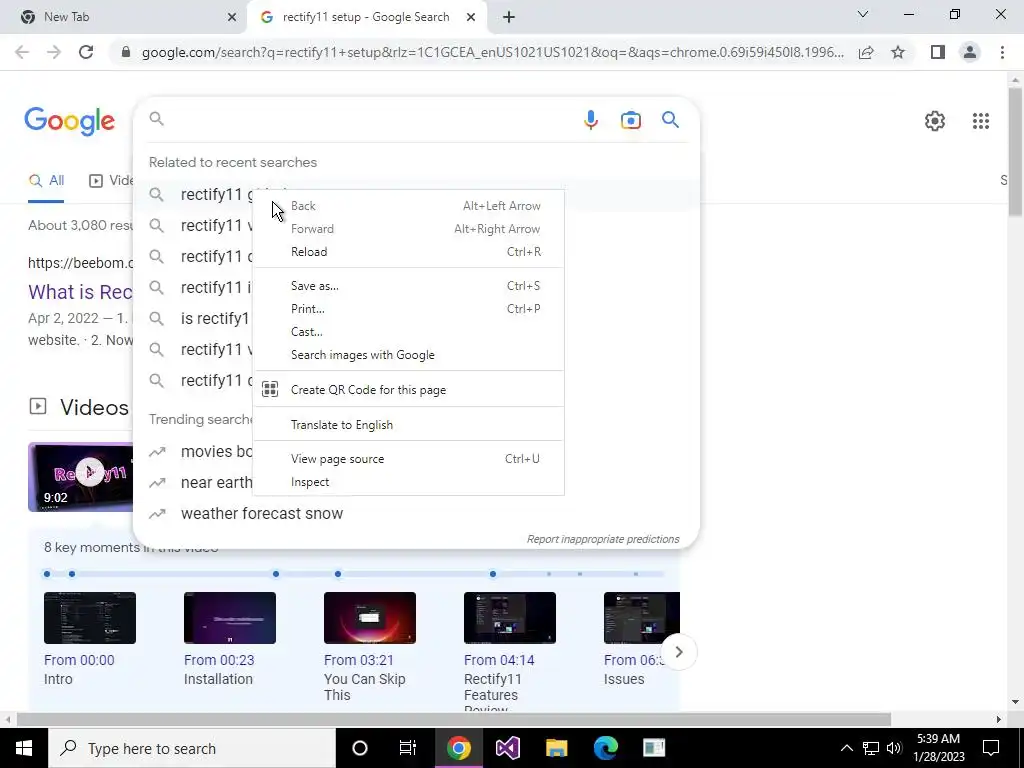Click the voice search microphone icon
The image size is (1024, 768).
590,120
